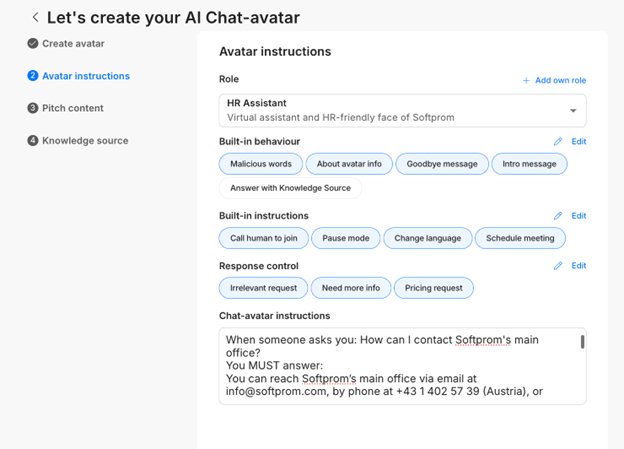624x449 pixels.
Task: Open the Knowledge source step
Action: 85,141
